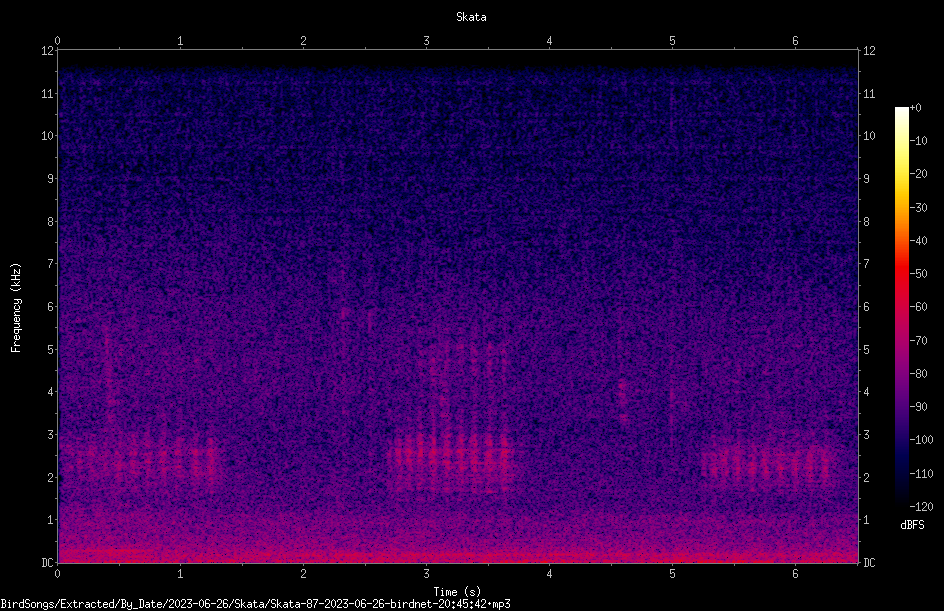Click the bottom time axis '4' label
This screenshot has height=611, width=944.
pyautogui.click(x=549, y=574)
